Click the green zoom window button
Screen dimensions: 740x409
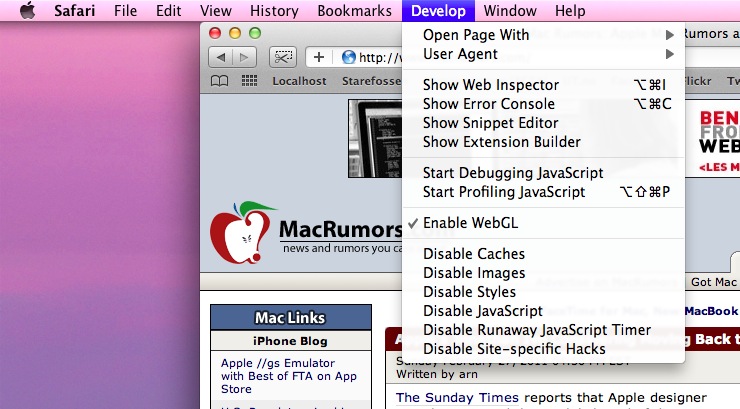[255, 33]
